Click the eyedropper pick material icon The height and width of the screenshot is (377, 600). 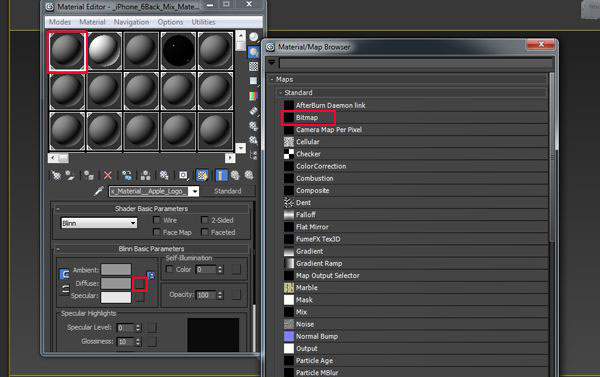[x=98, y=191]
